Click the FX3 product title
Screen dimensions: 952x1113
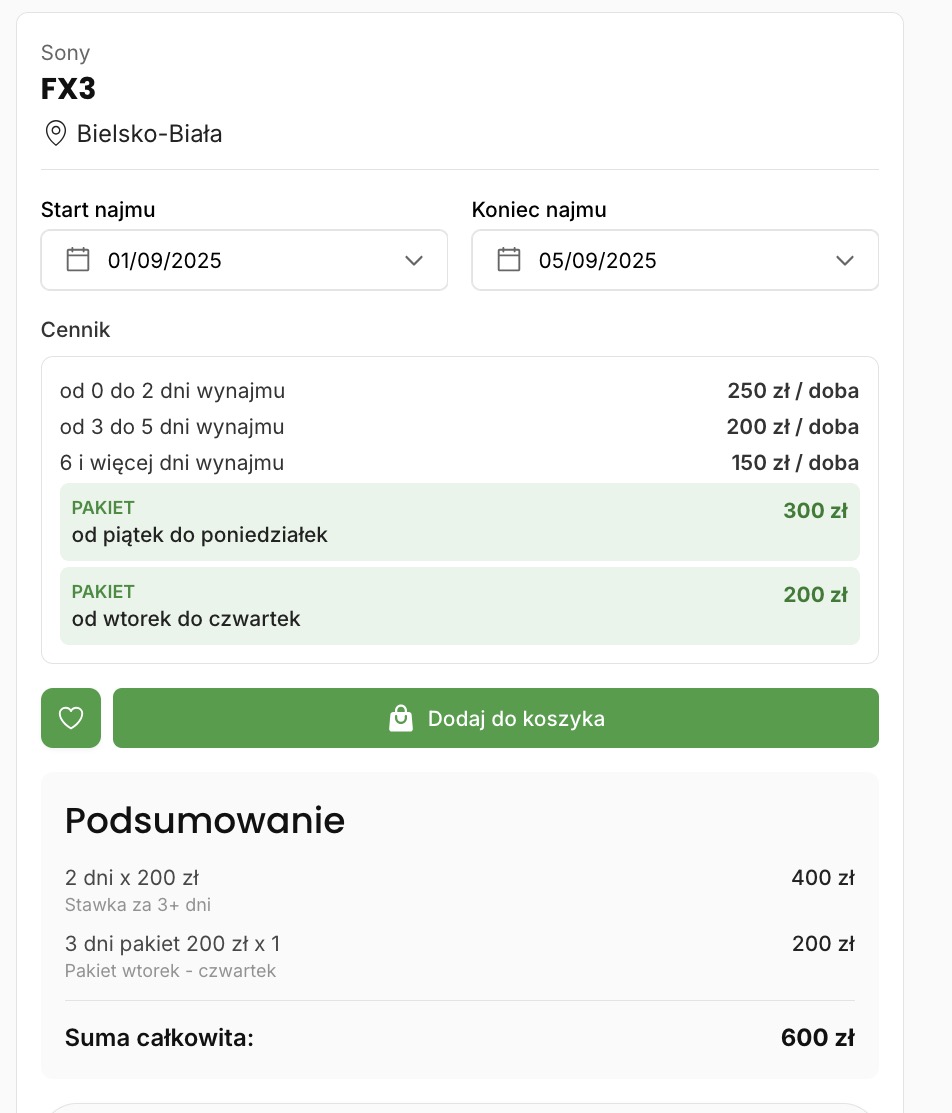coord(68,89)
